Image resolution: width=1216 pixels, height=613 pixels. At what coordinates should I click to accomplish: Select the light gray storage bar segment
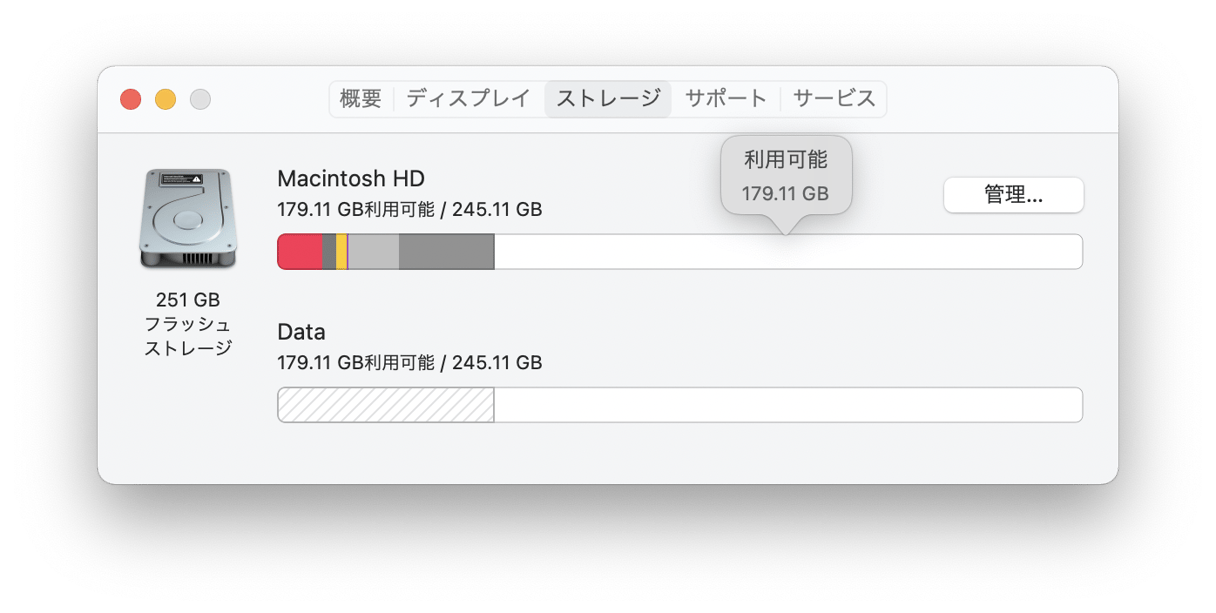[373, 252]
